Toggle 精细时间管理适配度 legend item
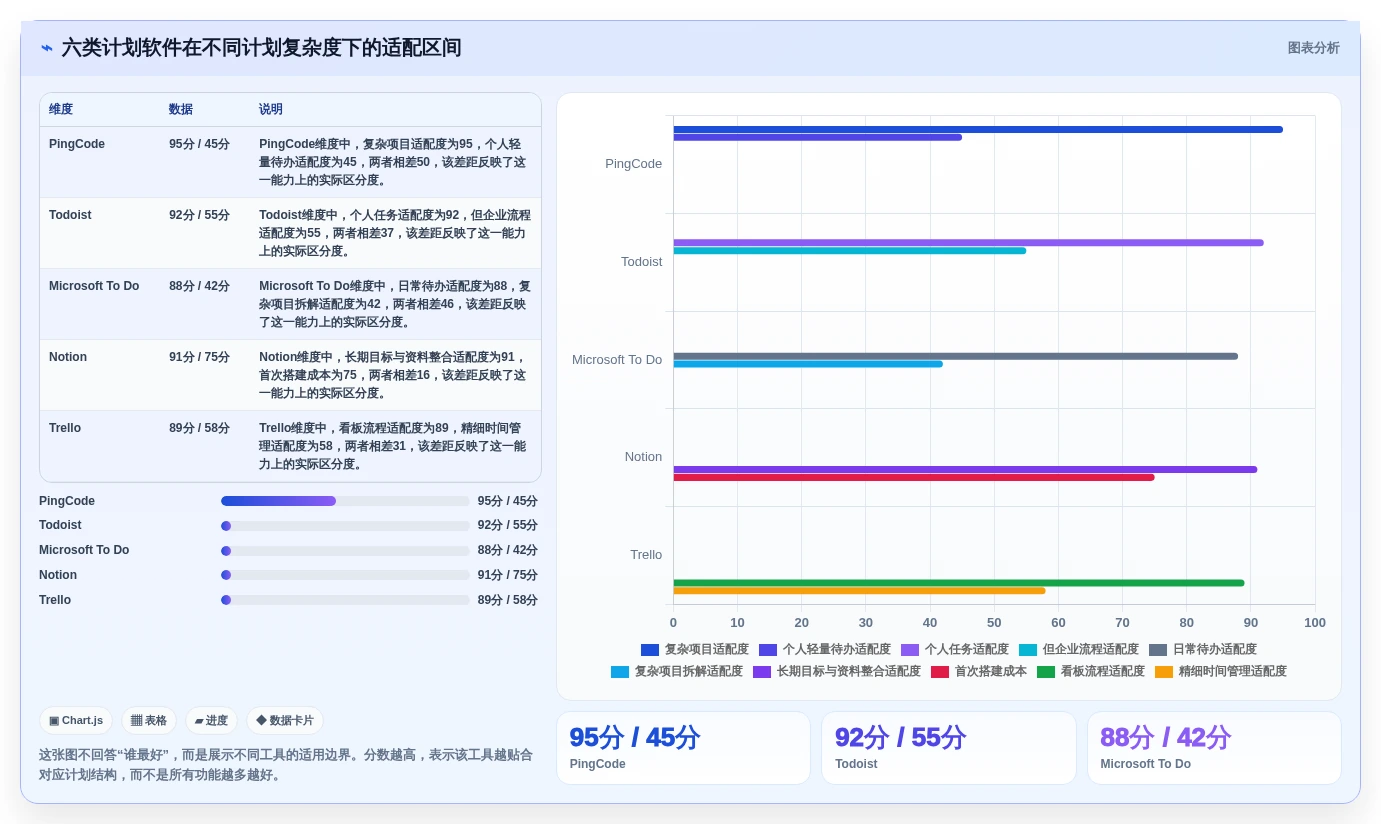This screenshot has width=1381, height=824. click(x=1221, y=672)
